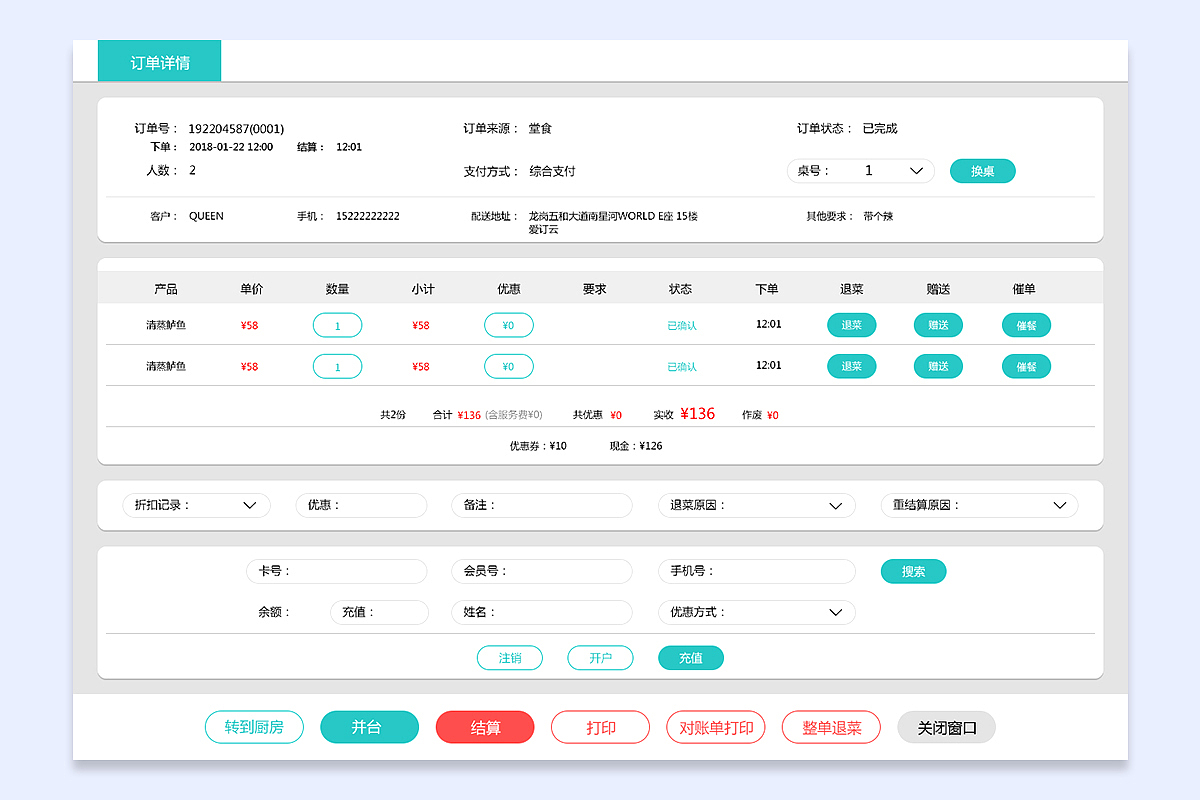
Task: Expand the 重结算原因 dropdown
Action: point(1060,505)
